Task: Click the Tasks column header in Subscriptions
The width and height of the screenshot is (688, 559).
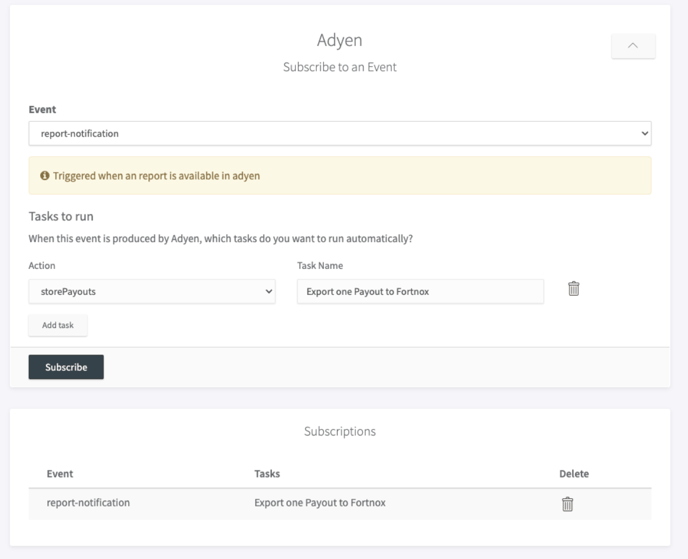Action: click(267, 474)
